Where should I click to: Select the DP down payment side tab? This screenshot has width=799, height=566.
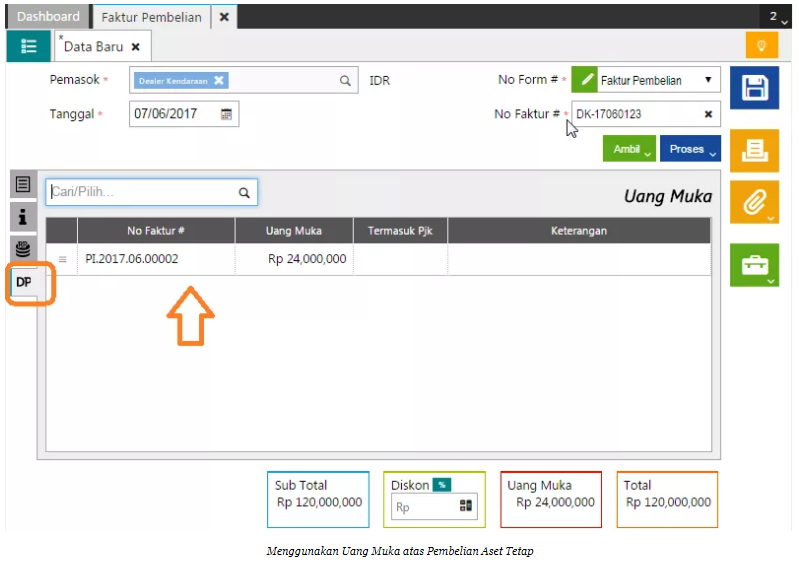pyautogui.click(x=24, y=283)
